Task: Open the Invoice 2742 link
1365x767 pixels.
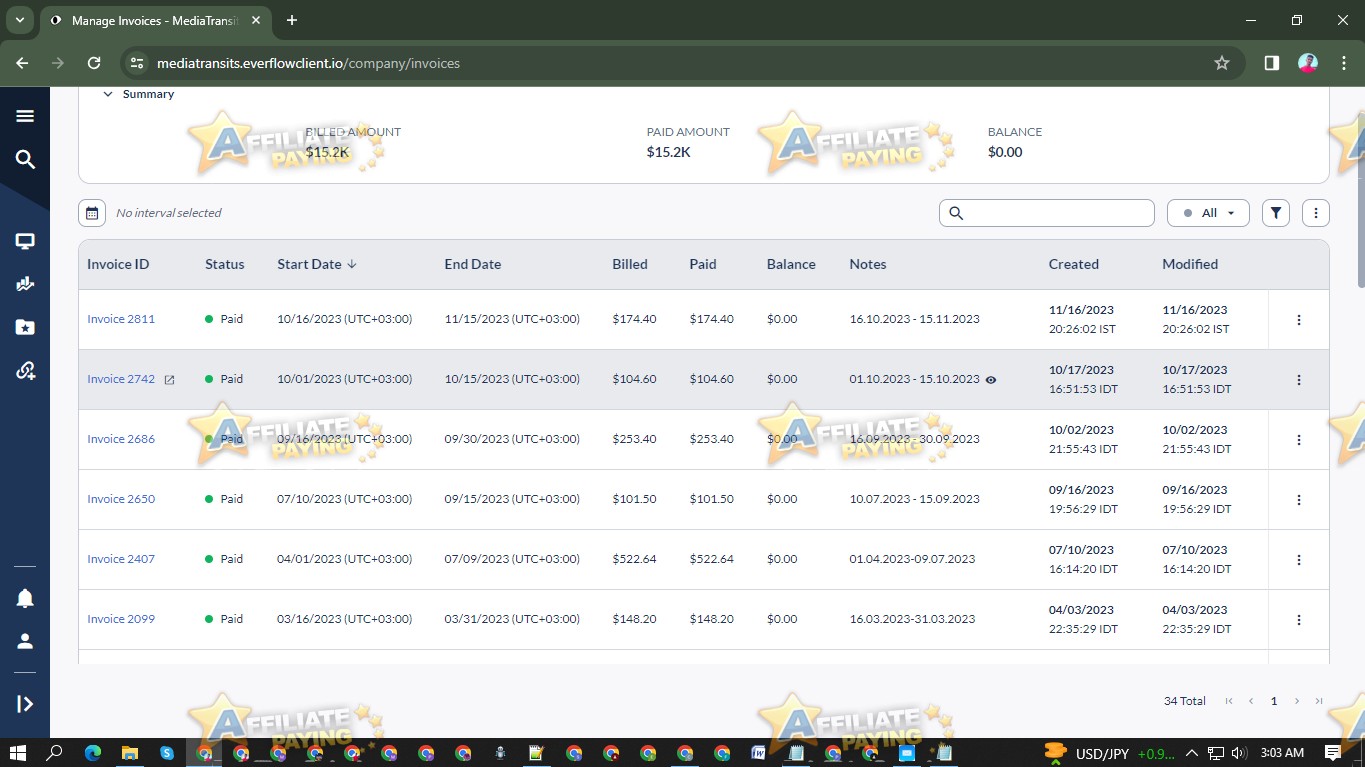Action: coord(121,379)
